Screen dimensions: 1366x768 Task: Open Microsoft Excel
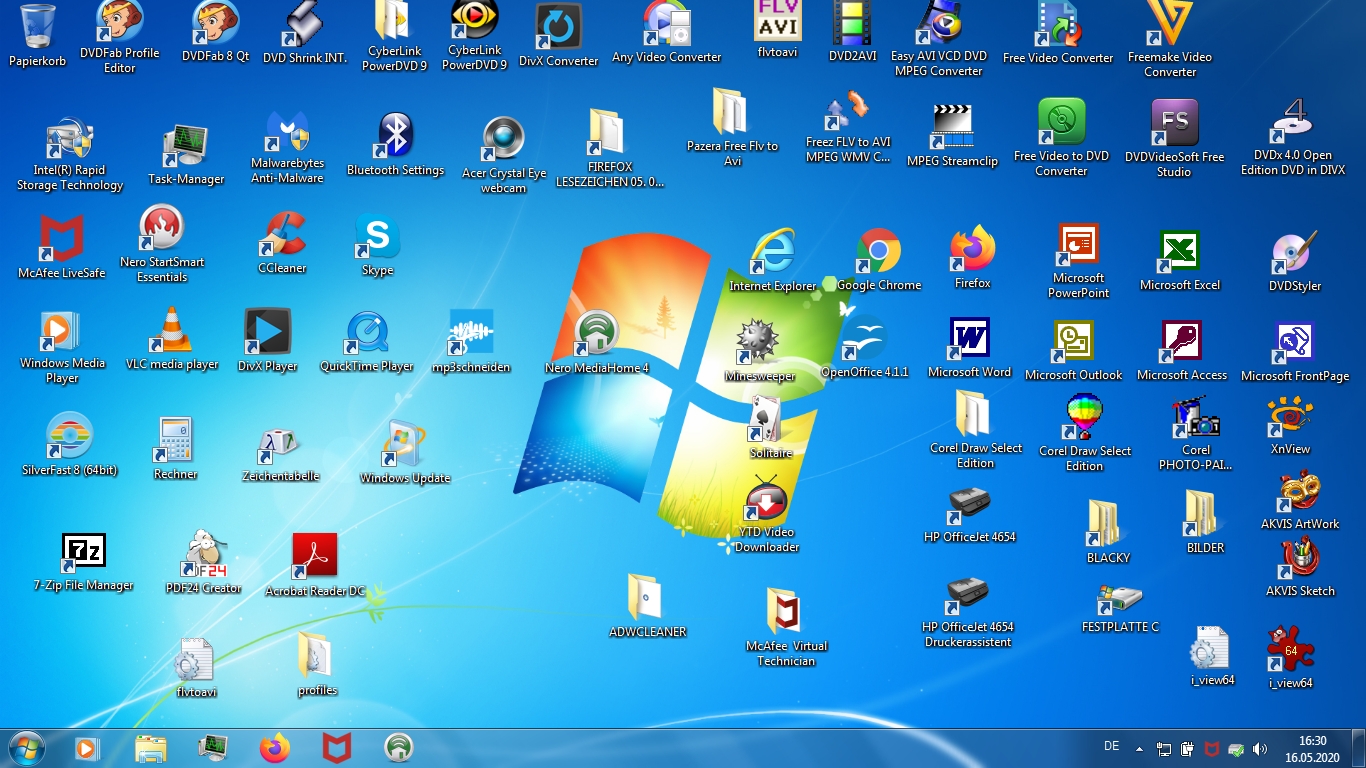click(x=1181, y=250)
